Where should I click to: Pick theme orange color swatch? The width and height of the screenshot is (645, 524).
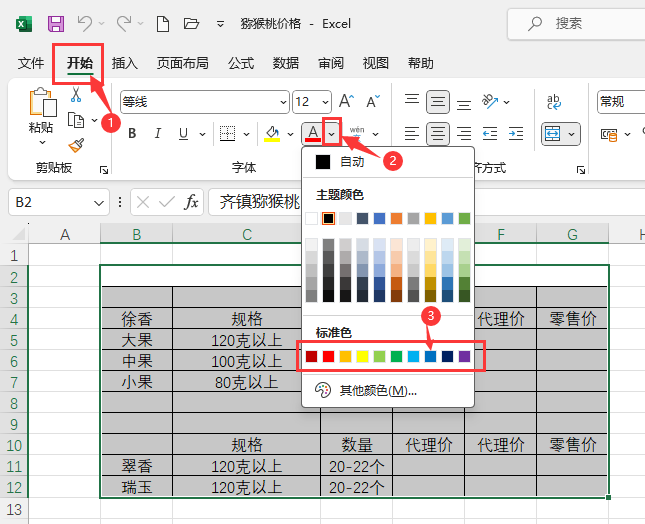pos(397,218)
